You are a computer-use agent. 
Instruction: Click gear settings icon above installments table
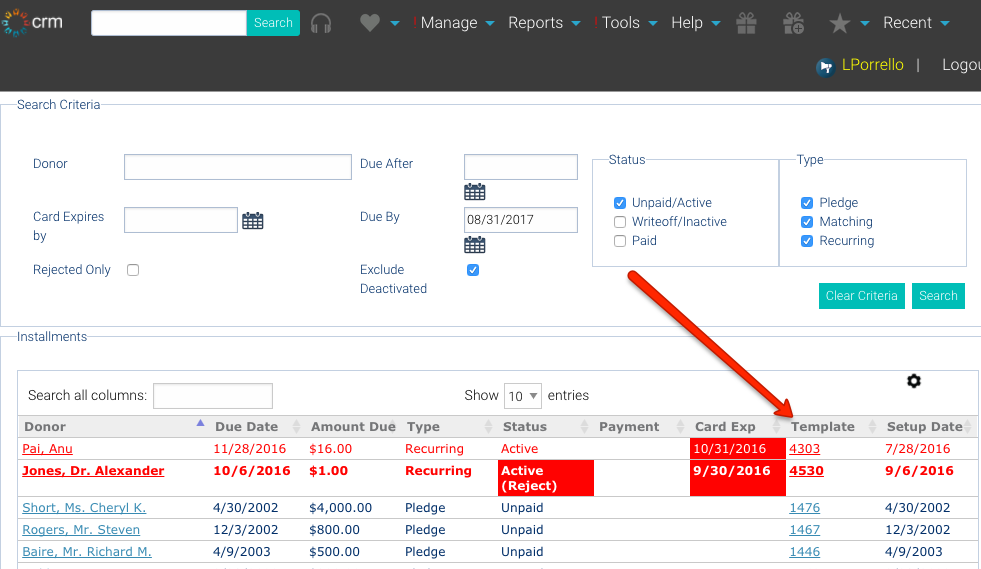[x=913, y=381]
